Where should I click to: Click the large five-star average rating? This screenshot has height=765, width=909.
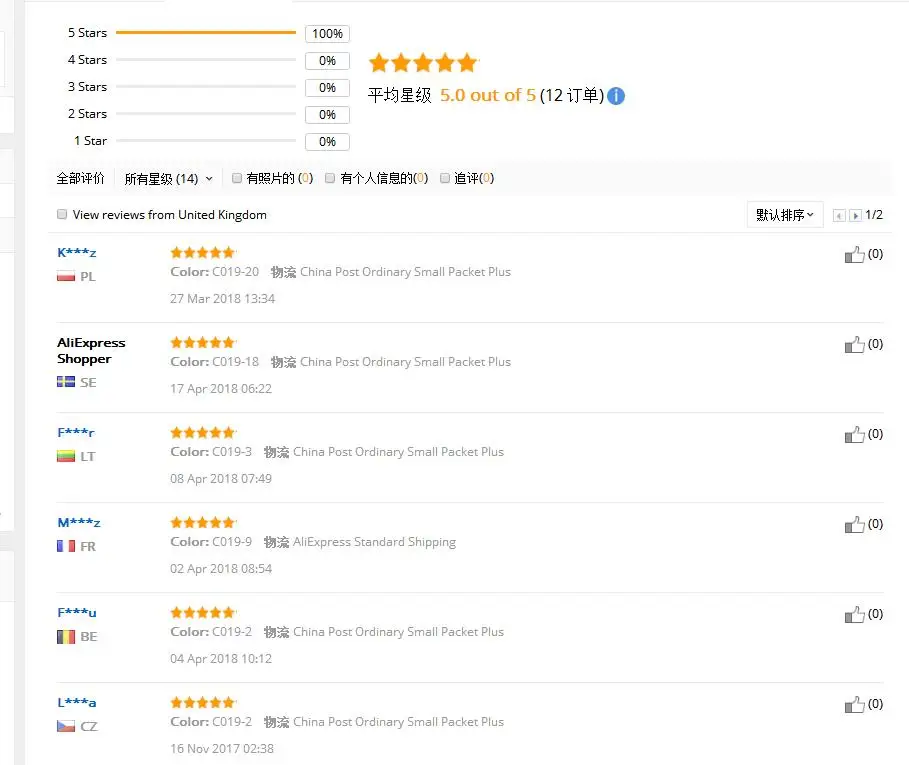pos(423,63)
